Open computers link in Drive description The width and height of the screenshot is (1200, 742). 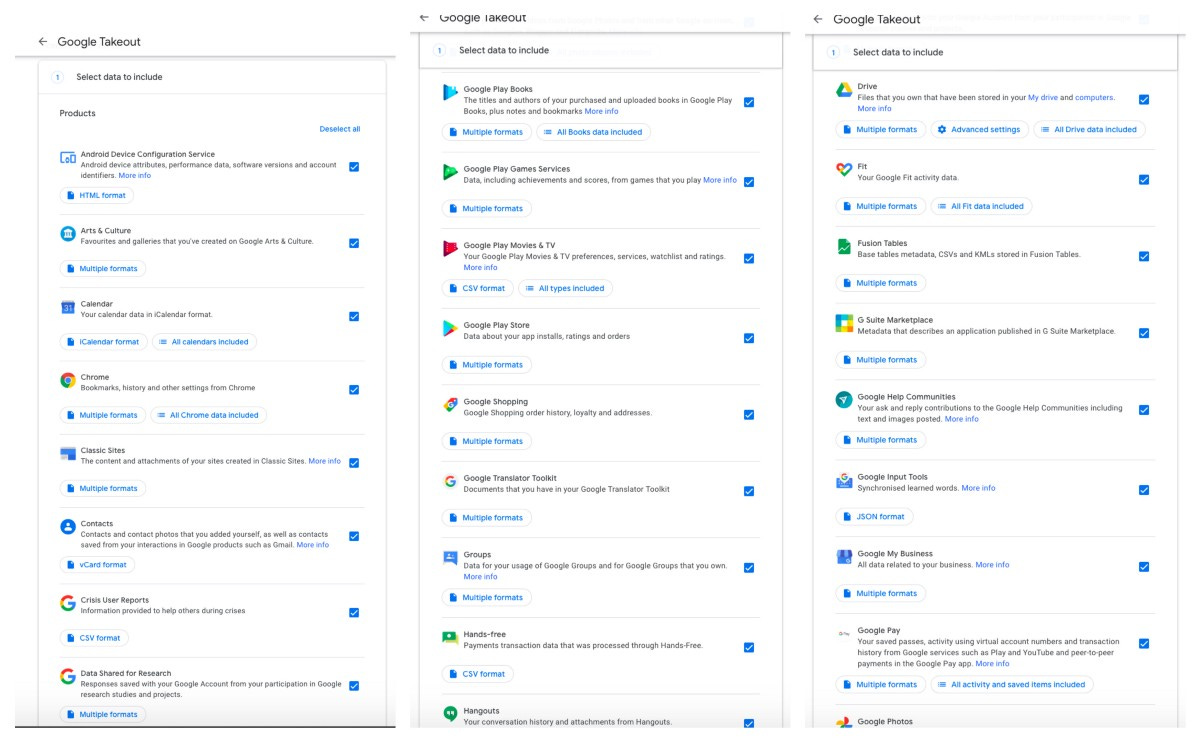(x=1094, y=98)
